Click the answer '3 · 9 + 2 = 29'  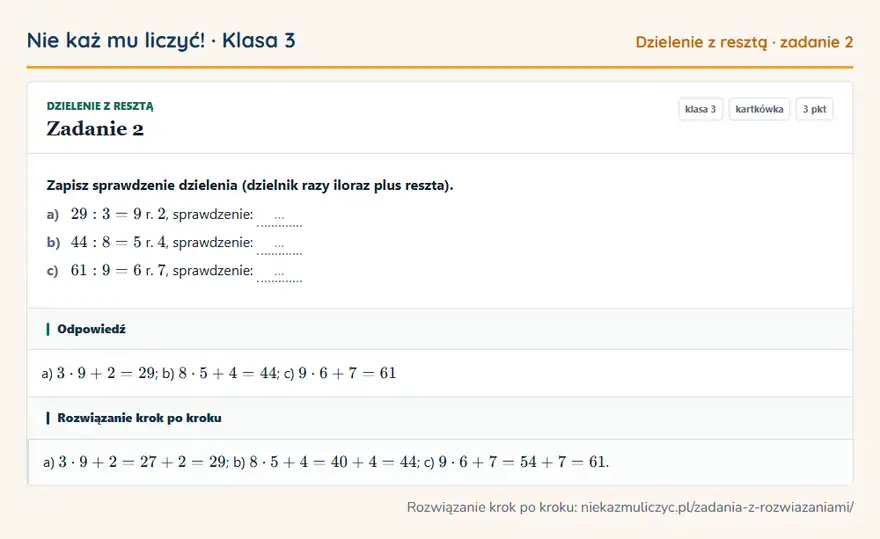106,373
